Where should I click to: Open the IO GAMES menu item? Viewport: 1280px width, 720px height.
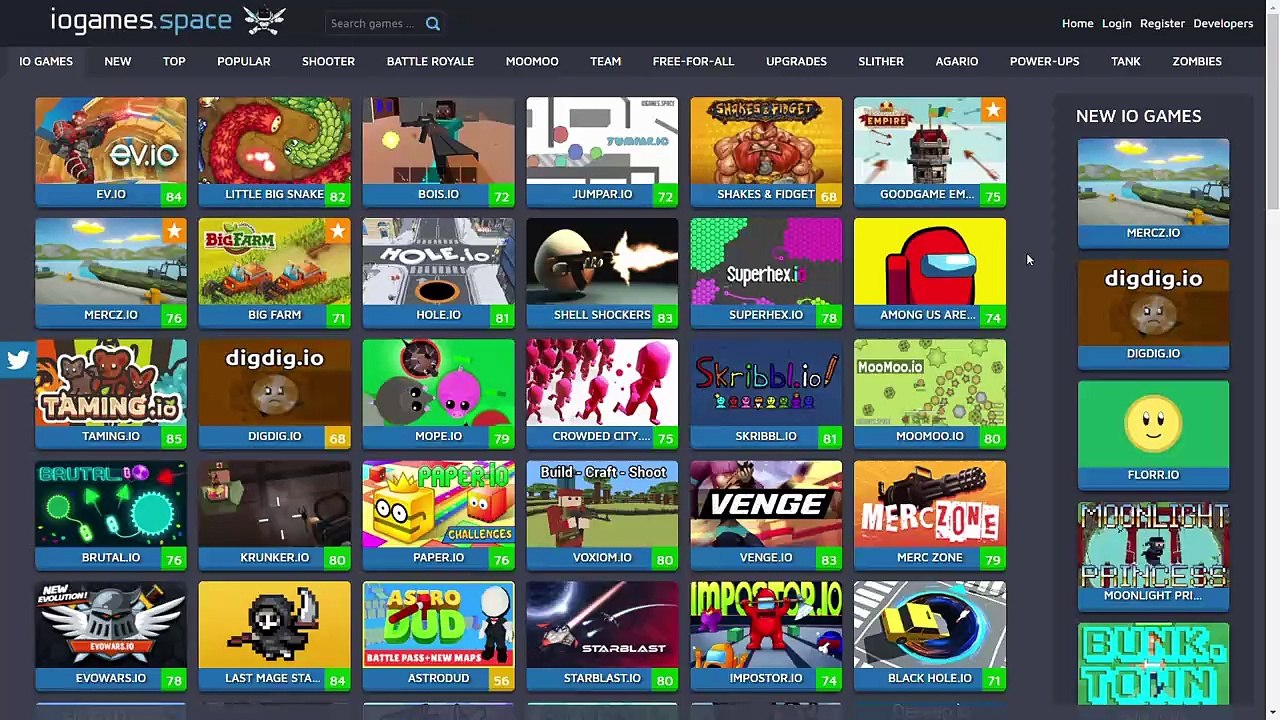click(x=46, y=61)
